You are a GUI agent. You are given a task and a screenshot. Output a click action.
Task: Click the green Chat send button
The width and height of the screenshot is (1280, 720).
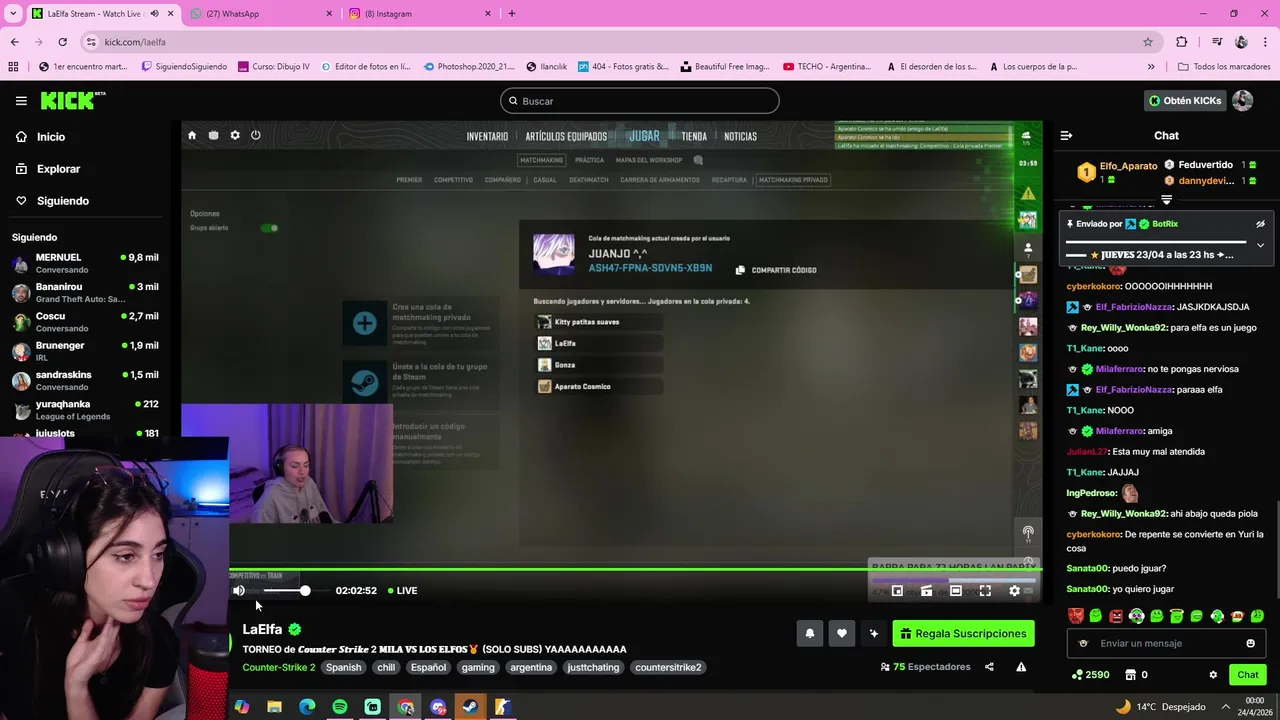[1247, 675]
